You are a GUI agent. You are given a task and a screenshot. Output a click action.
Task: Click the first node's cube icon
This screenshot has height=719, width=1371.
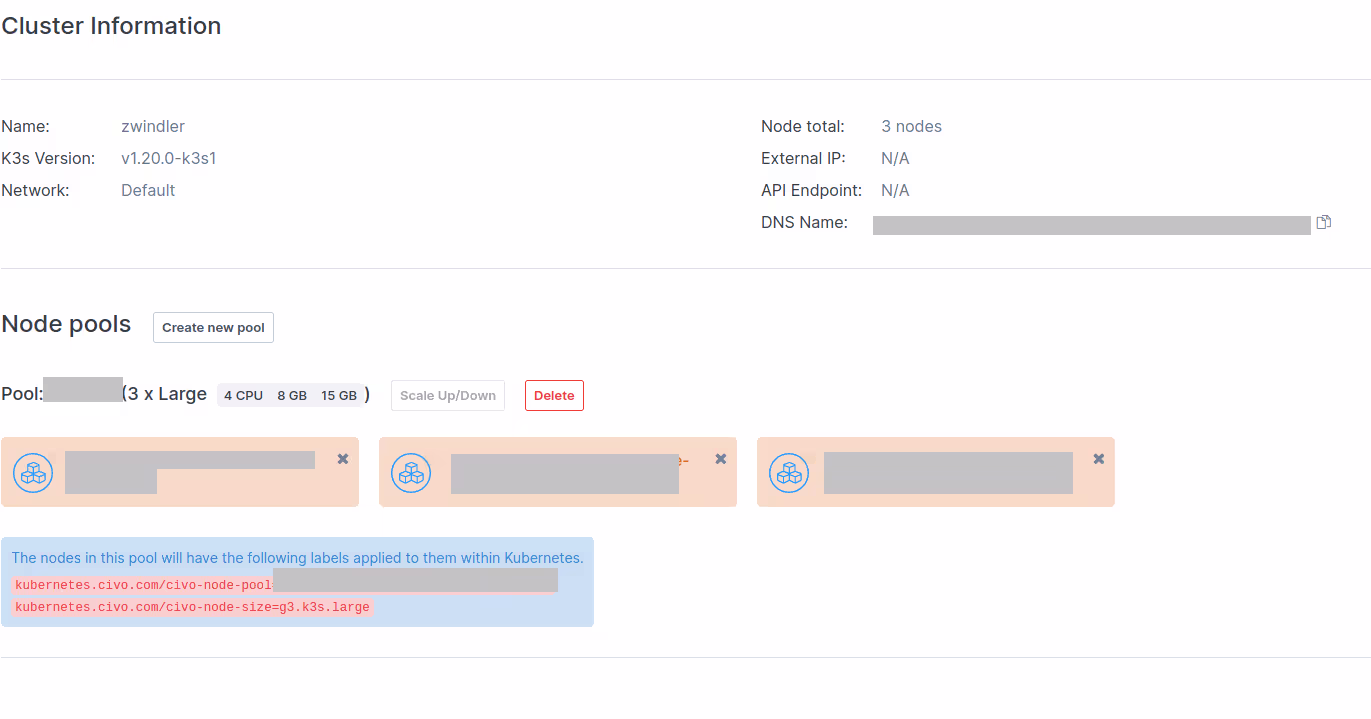(33, 473)
